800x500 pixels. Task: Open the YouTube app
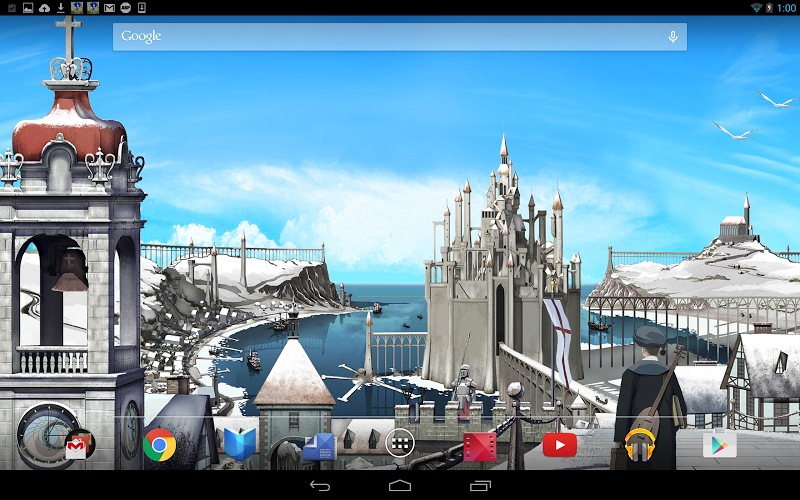560,445
